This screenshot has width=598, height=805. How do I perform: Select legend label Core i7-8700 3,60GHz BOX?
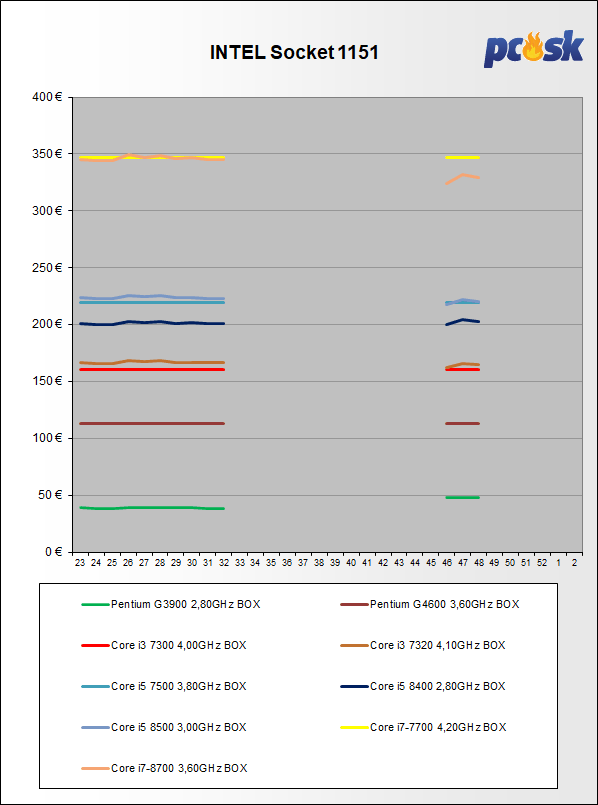click(x=179, y=769)
